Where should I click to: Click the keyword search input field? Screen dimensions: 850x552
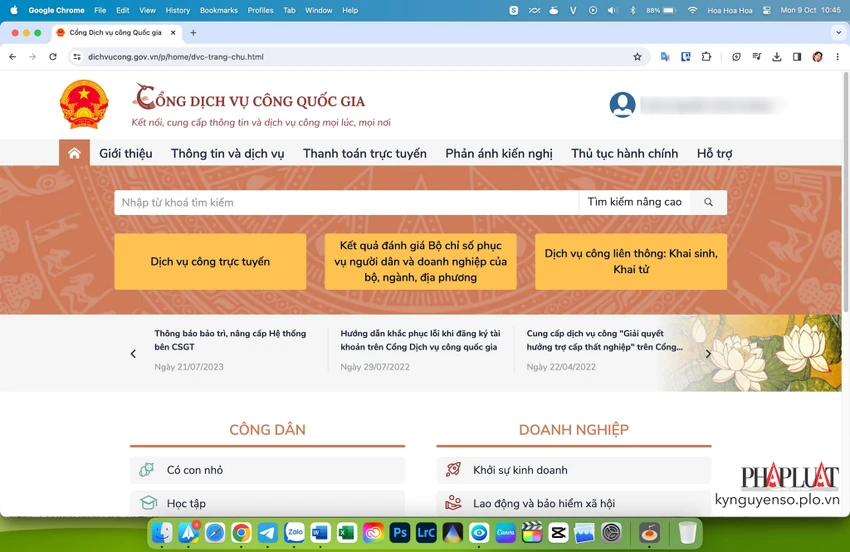346,202
